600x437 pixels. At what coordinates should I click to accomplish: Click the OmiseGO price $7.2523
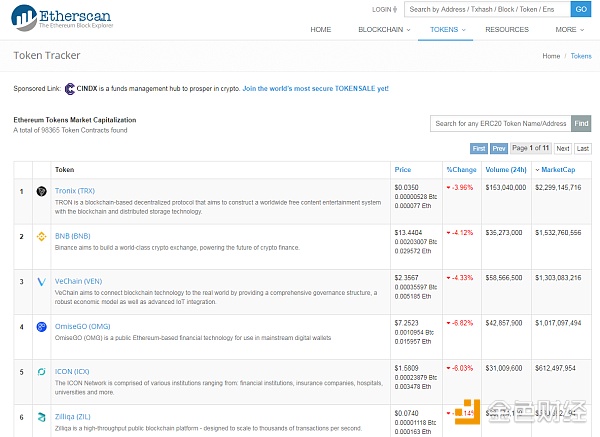(406, 323)
